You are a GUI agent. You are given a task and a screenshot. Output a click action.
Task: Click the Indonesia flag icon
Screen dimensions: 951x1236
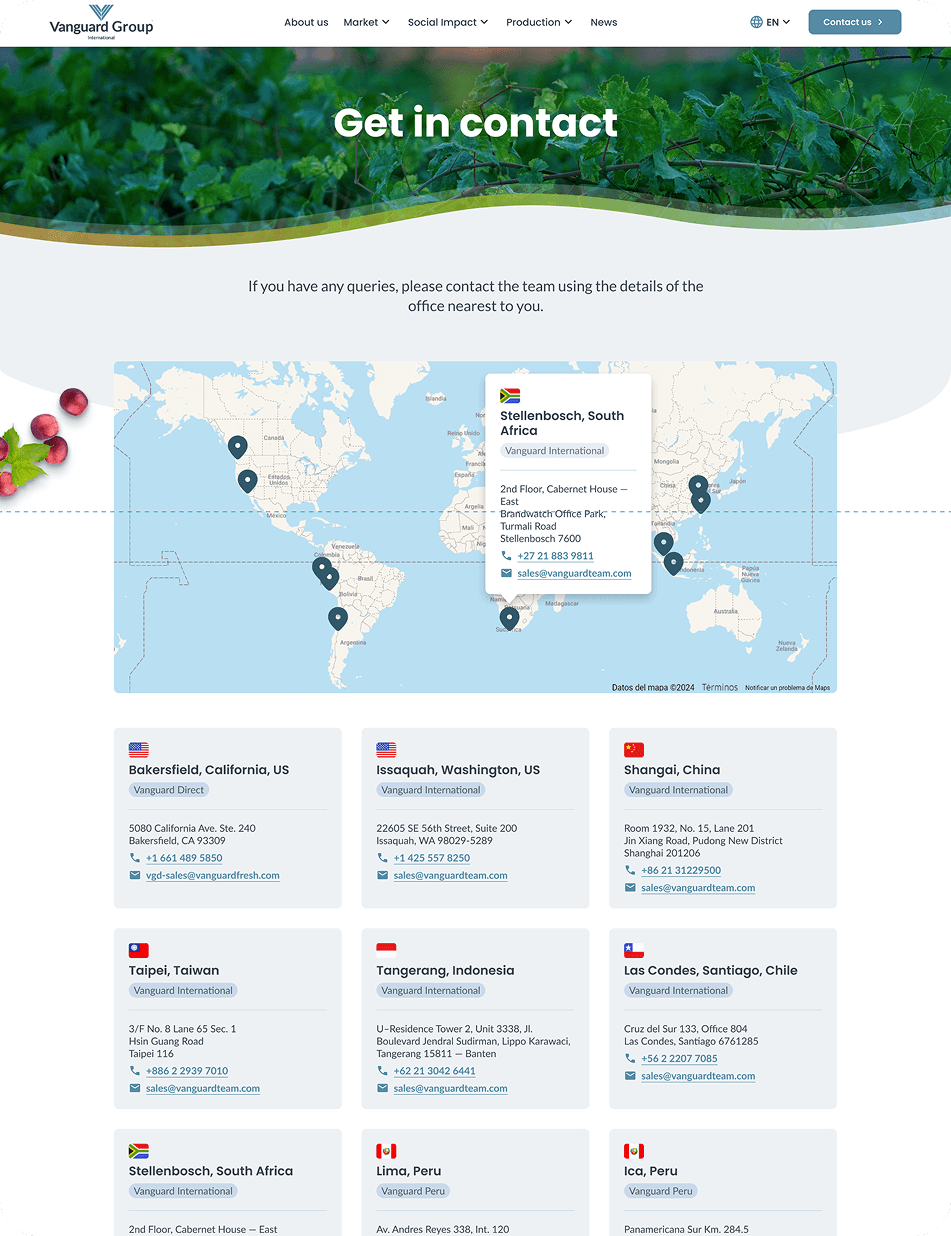pos(386,950)
